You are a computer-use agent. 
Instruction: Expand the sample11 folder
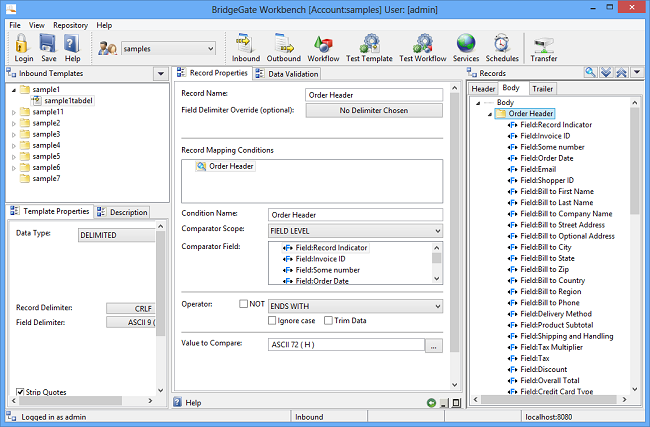click(14, 112)
